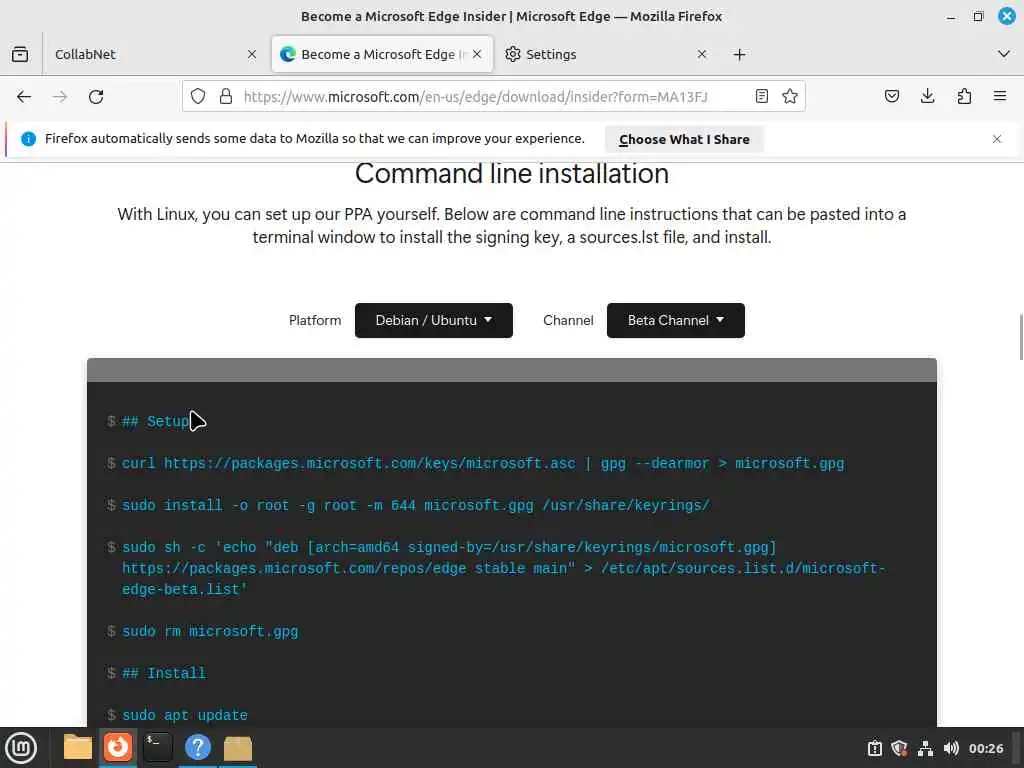Click the ## Setup comment line

[x=155, y=422]
